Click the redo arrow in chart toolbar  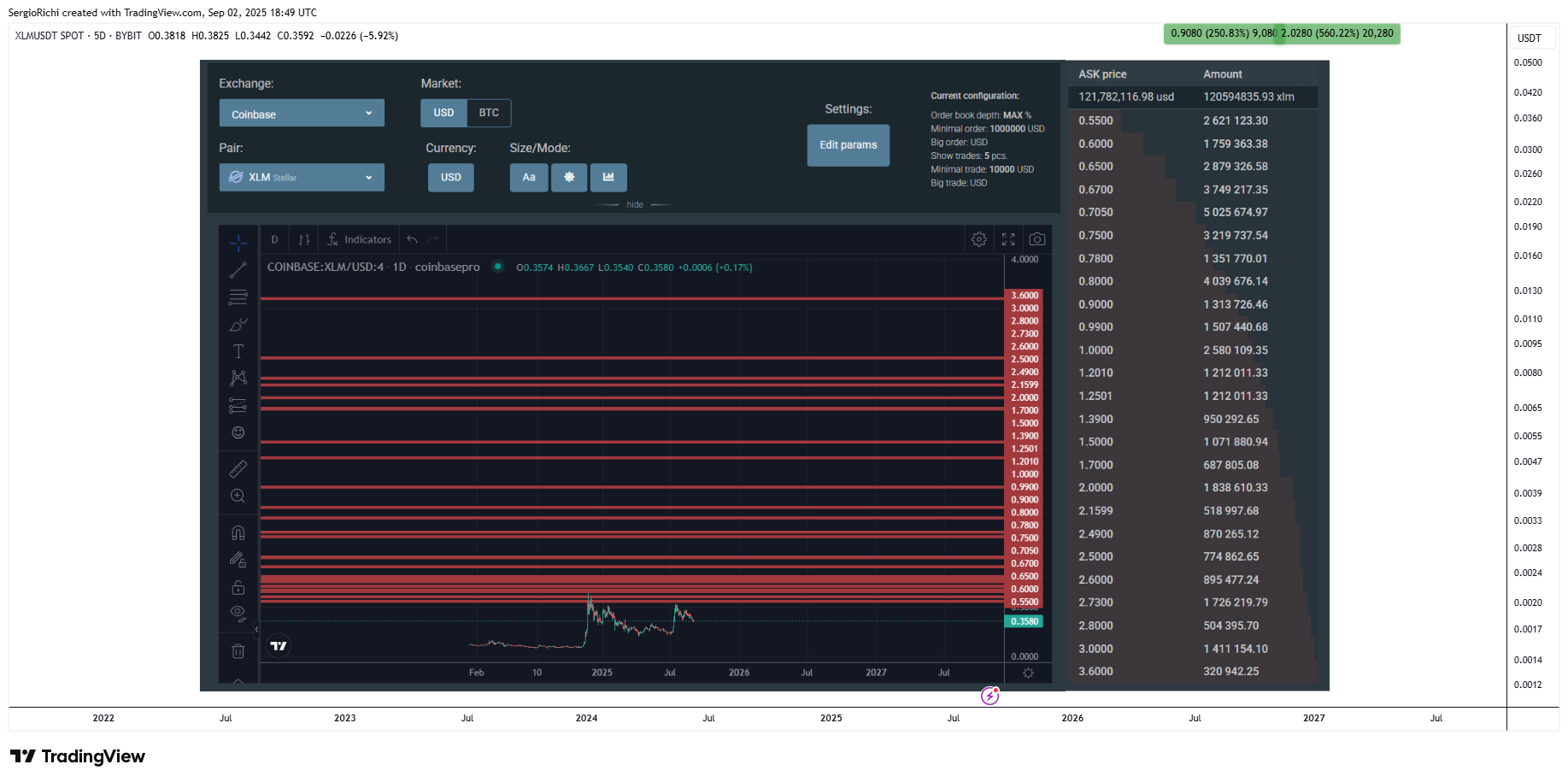[433, 239]
